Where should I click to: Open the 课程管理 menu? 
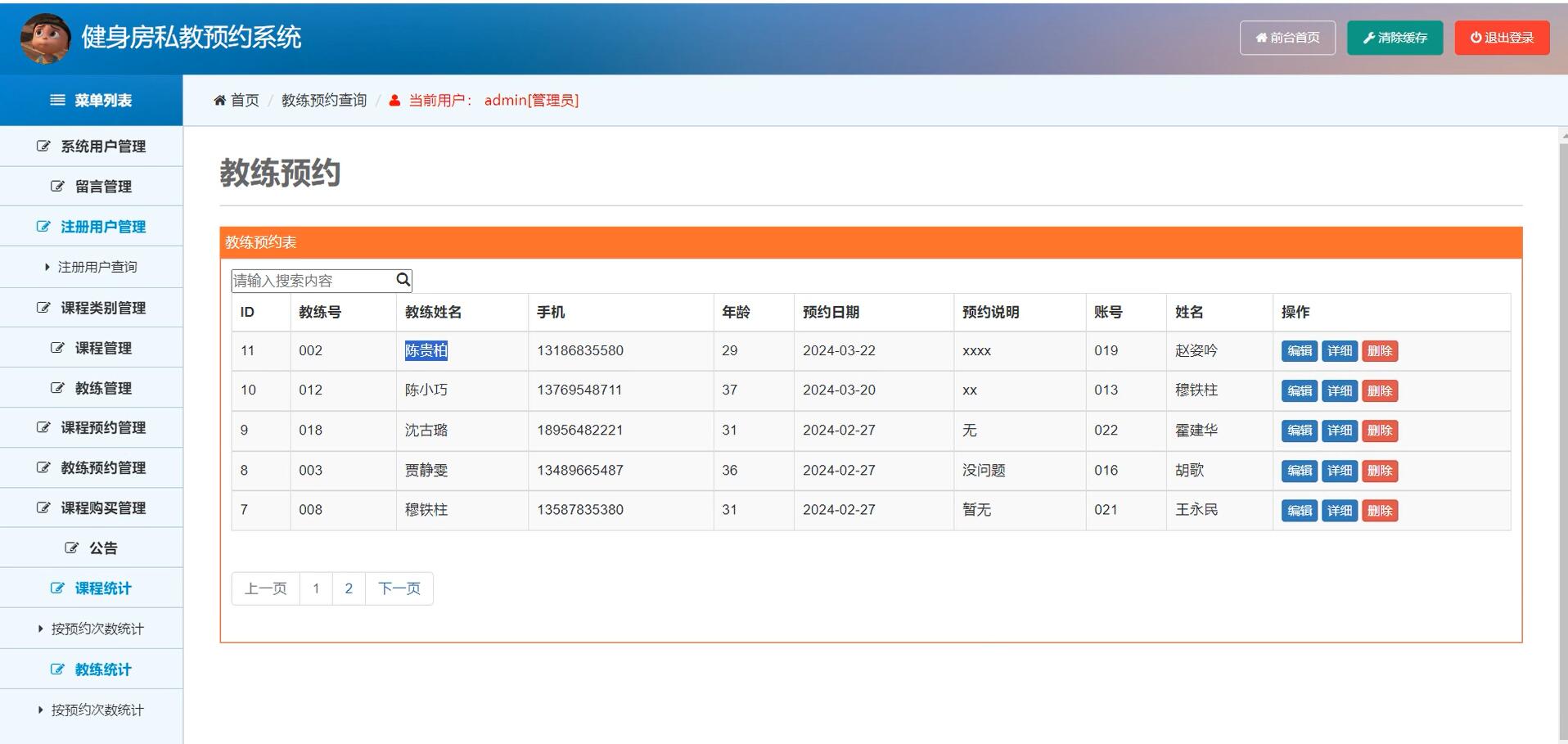point(92,348)
